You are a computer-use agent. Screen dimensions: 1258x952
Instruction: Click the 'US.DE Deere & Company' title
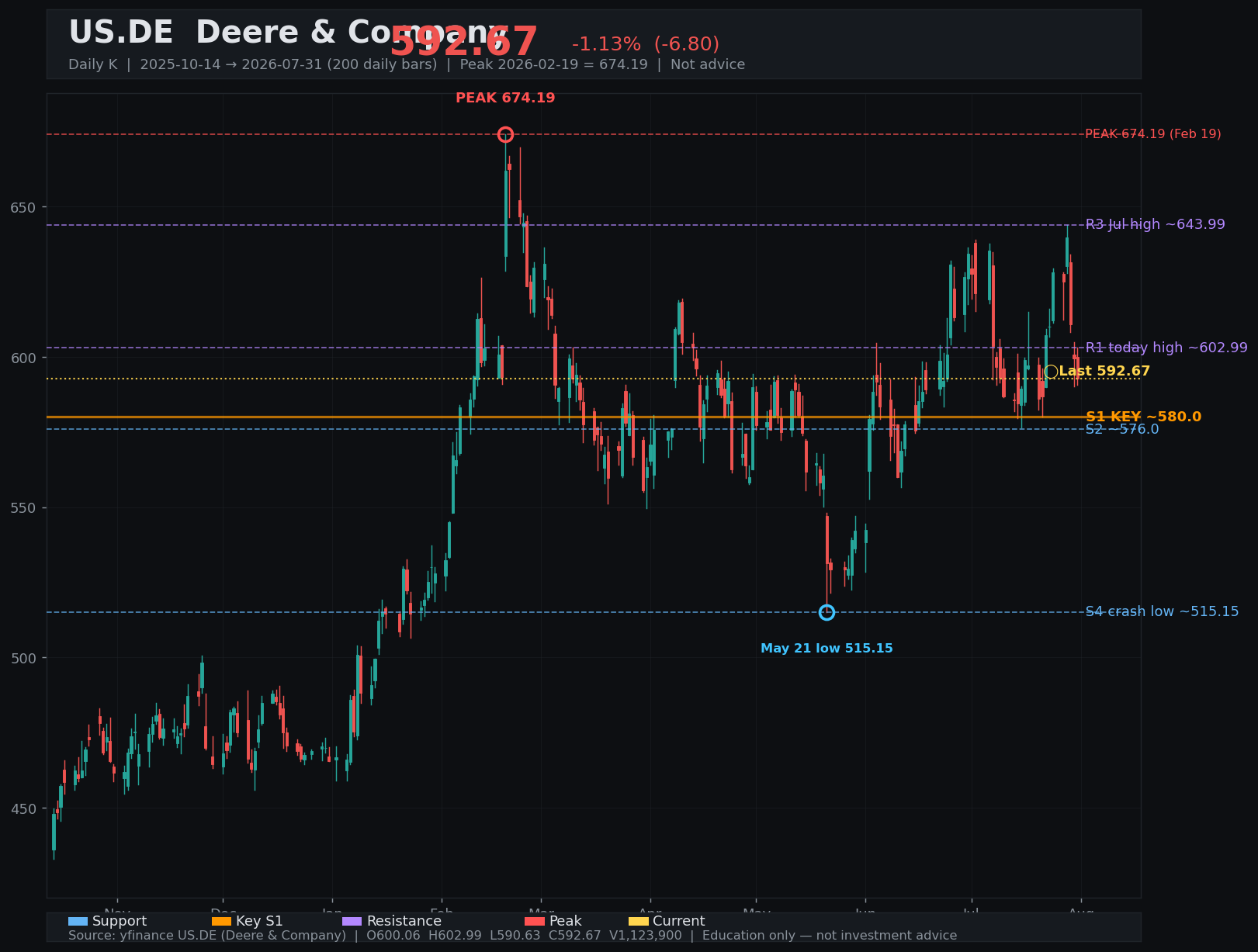coord(287,33)
